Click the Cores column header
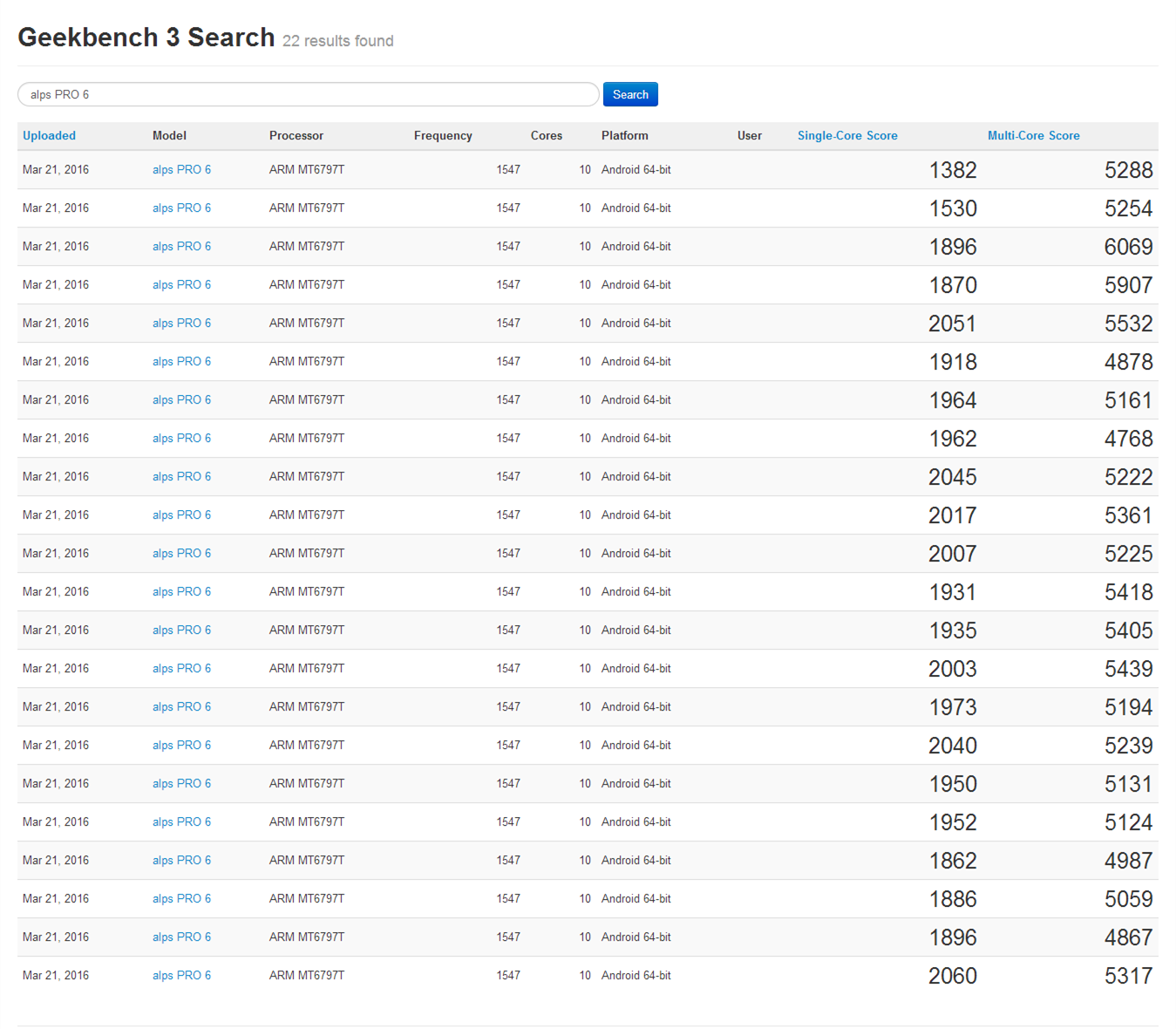Screen dimensions: 1176x1029 tap(547, 135)
